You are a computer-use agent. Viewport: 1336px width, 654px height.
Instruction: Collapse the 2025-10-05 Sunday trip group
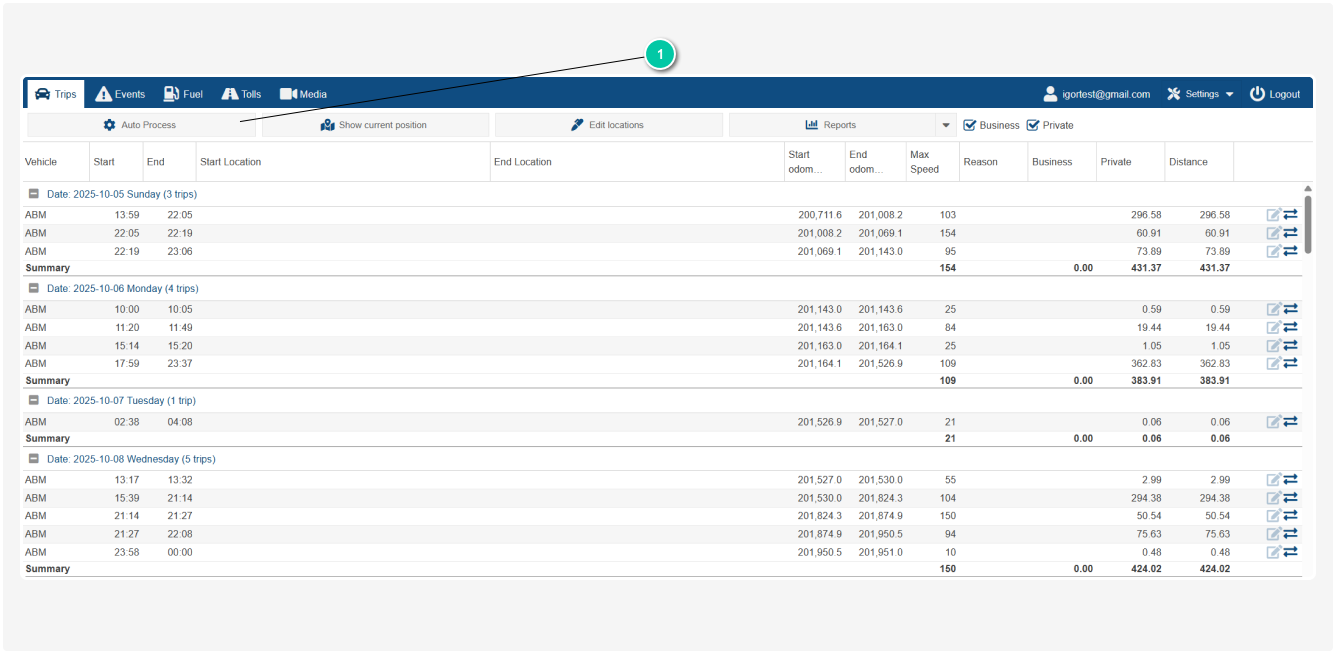(x=34, y=194)
